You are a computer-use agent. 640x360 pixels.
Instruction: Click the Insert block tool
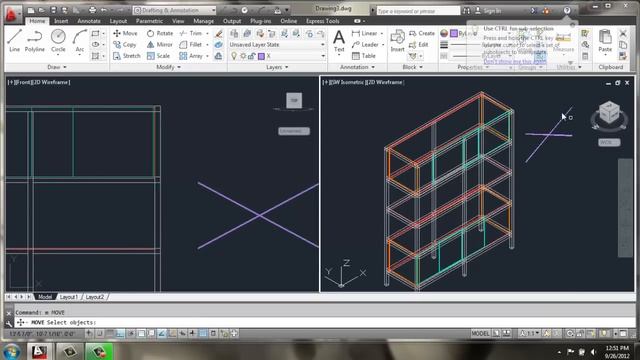pyautogui.click(x=397, y=41)
